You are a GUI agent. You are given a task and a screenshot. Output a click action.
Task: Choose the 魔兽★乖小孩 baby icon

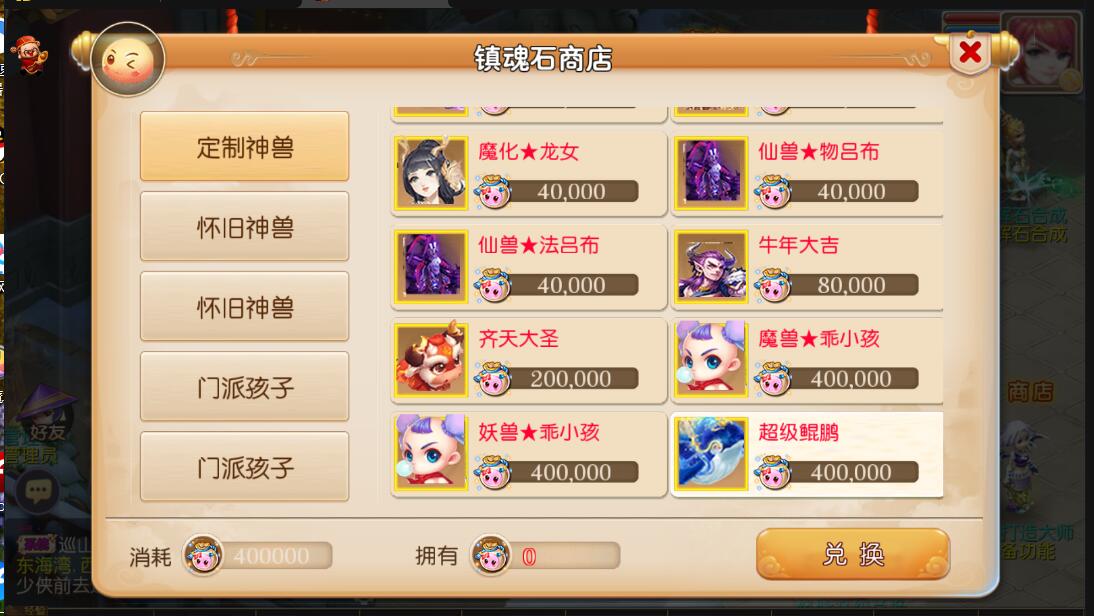711,360
